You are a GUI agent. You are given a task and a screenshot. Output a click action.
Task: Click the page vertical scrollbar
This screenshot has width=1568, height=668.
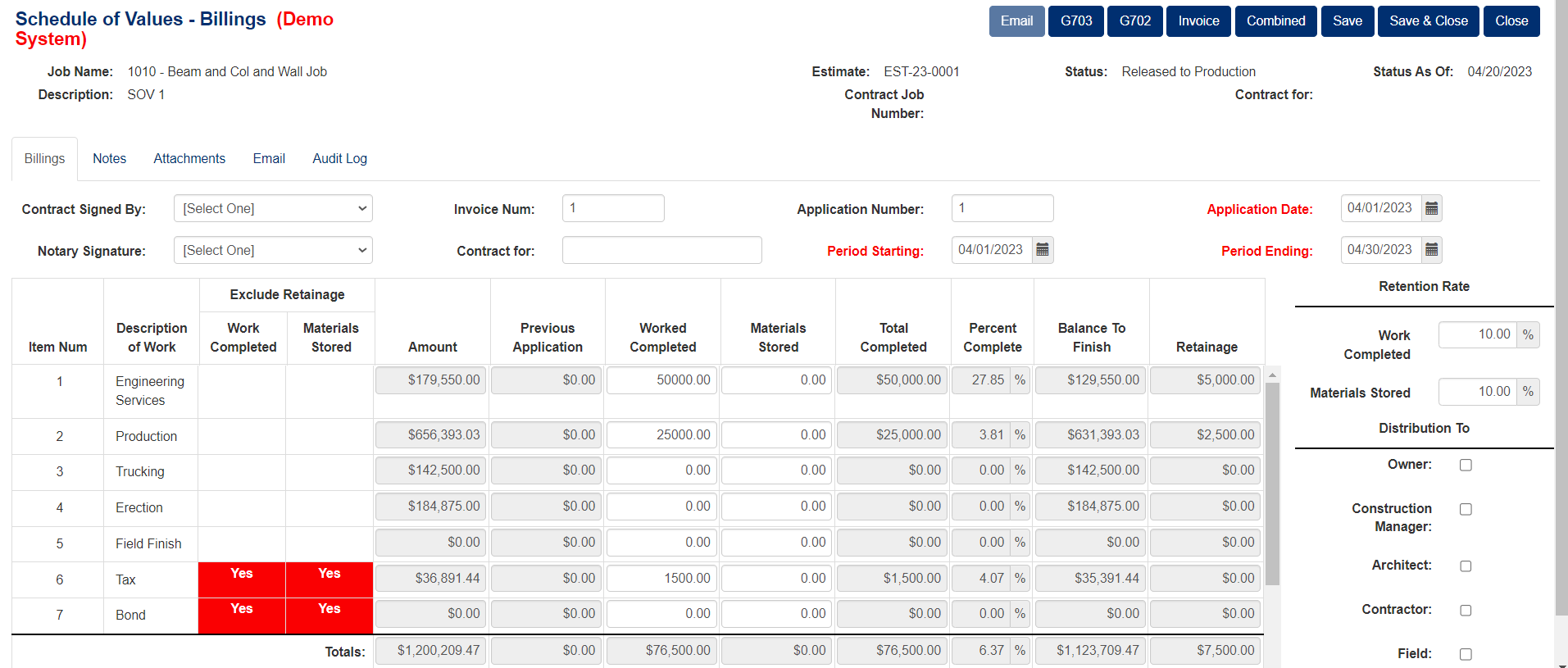[1561, 307]
